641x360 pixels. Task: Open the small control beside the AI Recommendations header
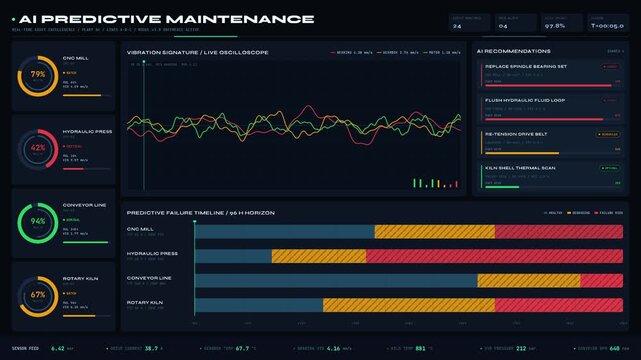pos(616,51)
